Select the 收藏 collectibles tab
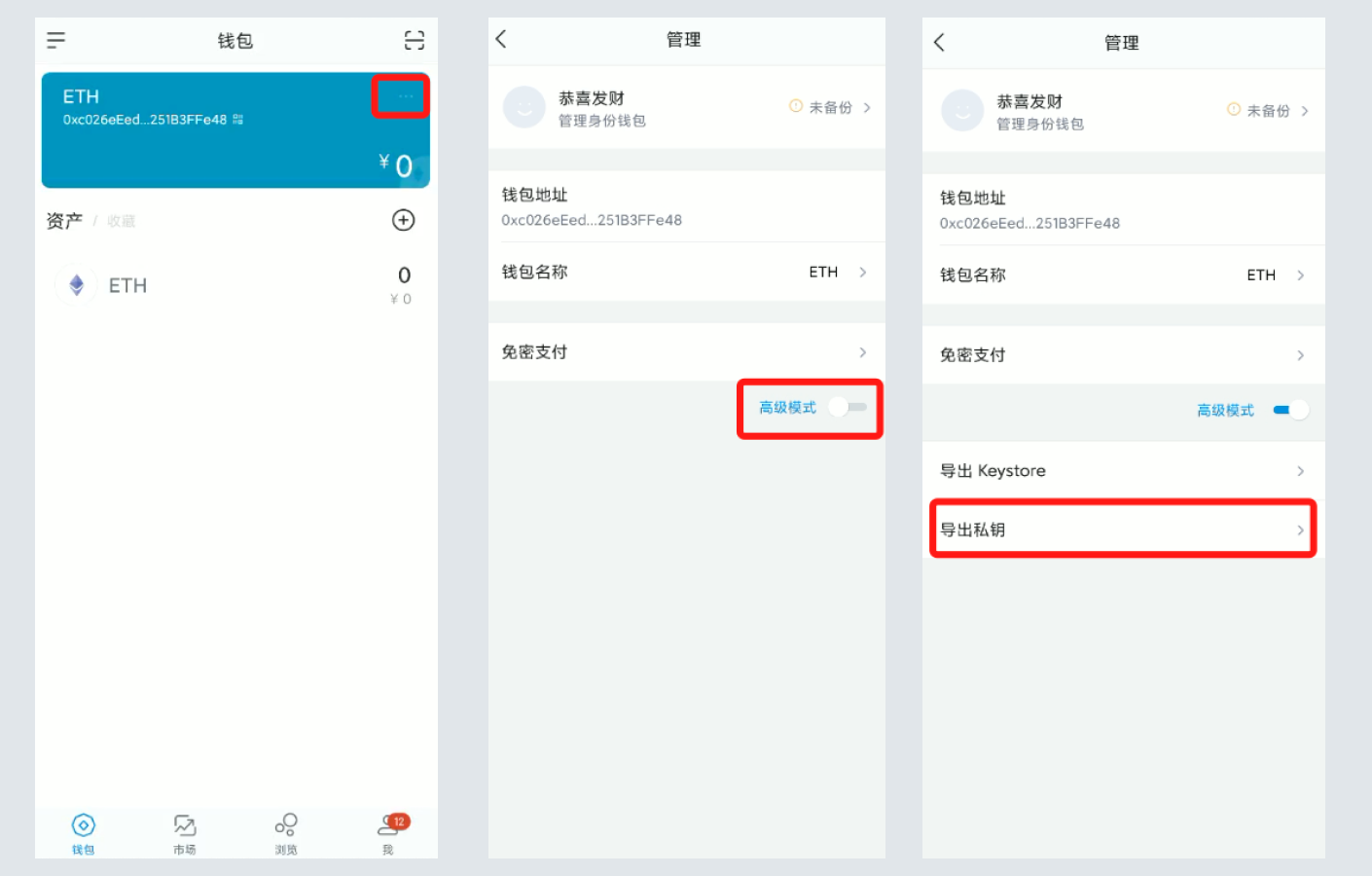The height and width of the screenshot is (876, 1372). click(121, 222)
